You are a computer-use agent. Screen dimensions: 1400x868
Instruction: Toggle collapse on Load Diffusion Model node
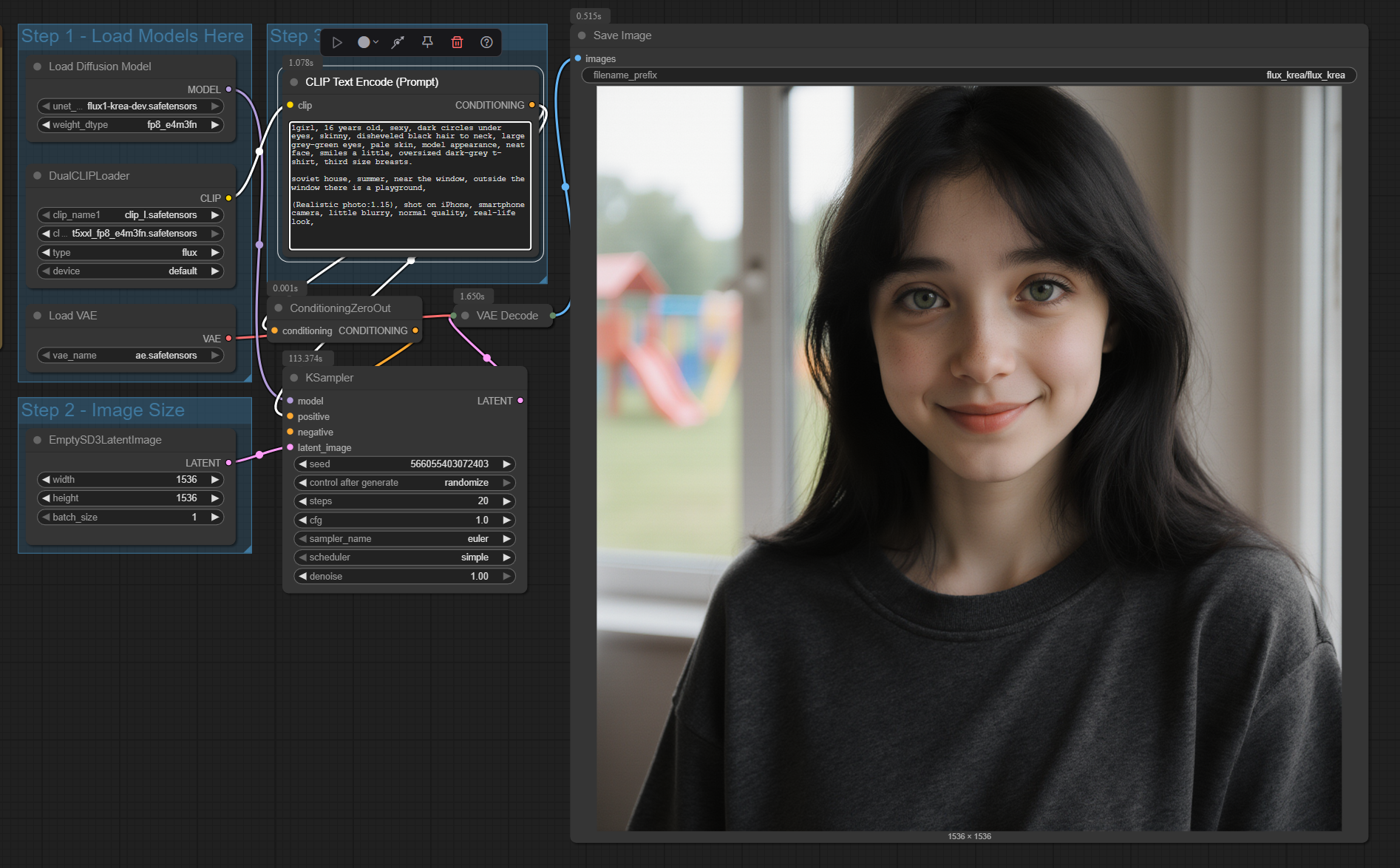tap(37, 67)
